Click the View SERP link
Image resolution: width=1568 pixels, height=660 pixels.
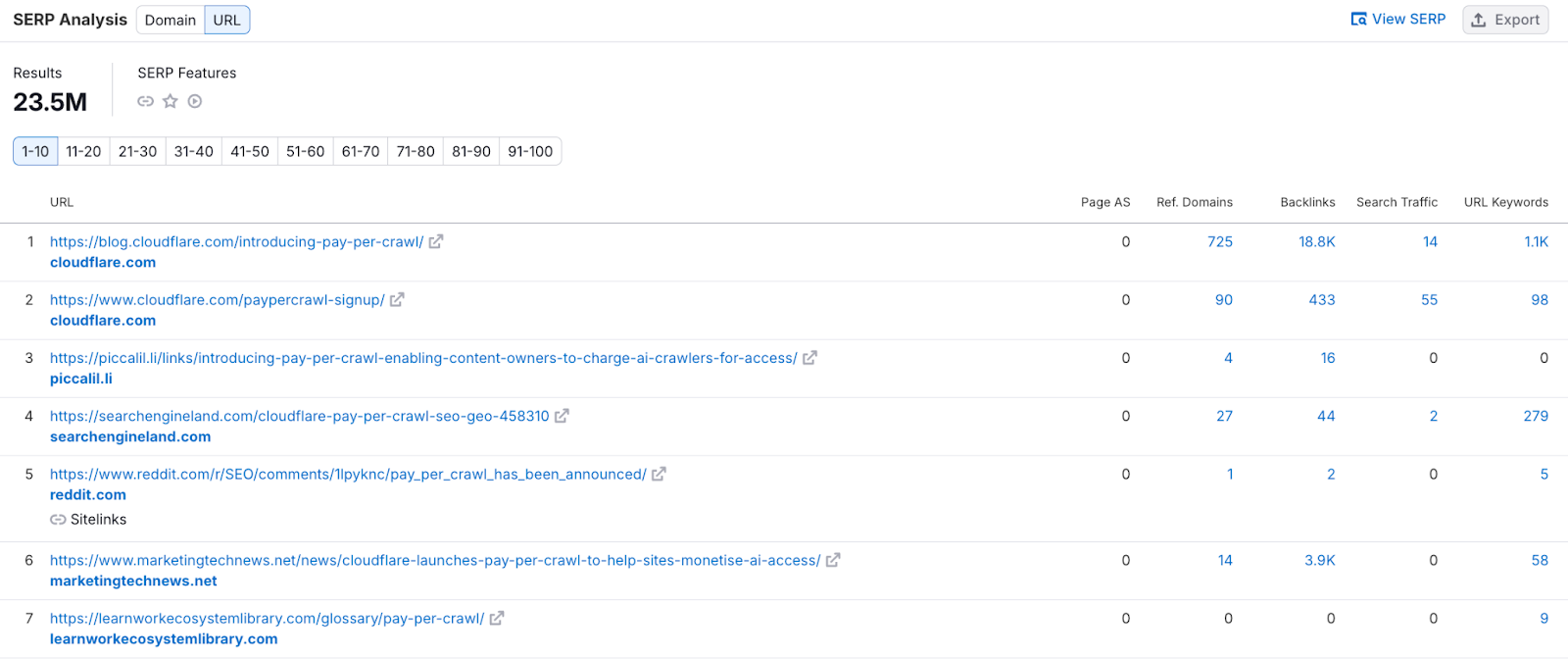1398,19
